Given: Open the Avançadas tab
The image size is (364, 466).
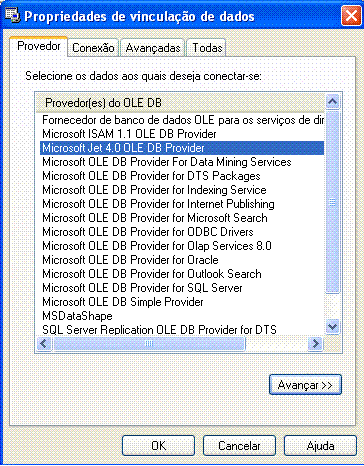Looking at the screenshot, I should tap(153, 48).
